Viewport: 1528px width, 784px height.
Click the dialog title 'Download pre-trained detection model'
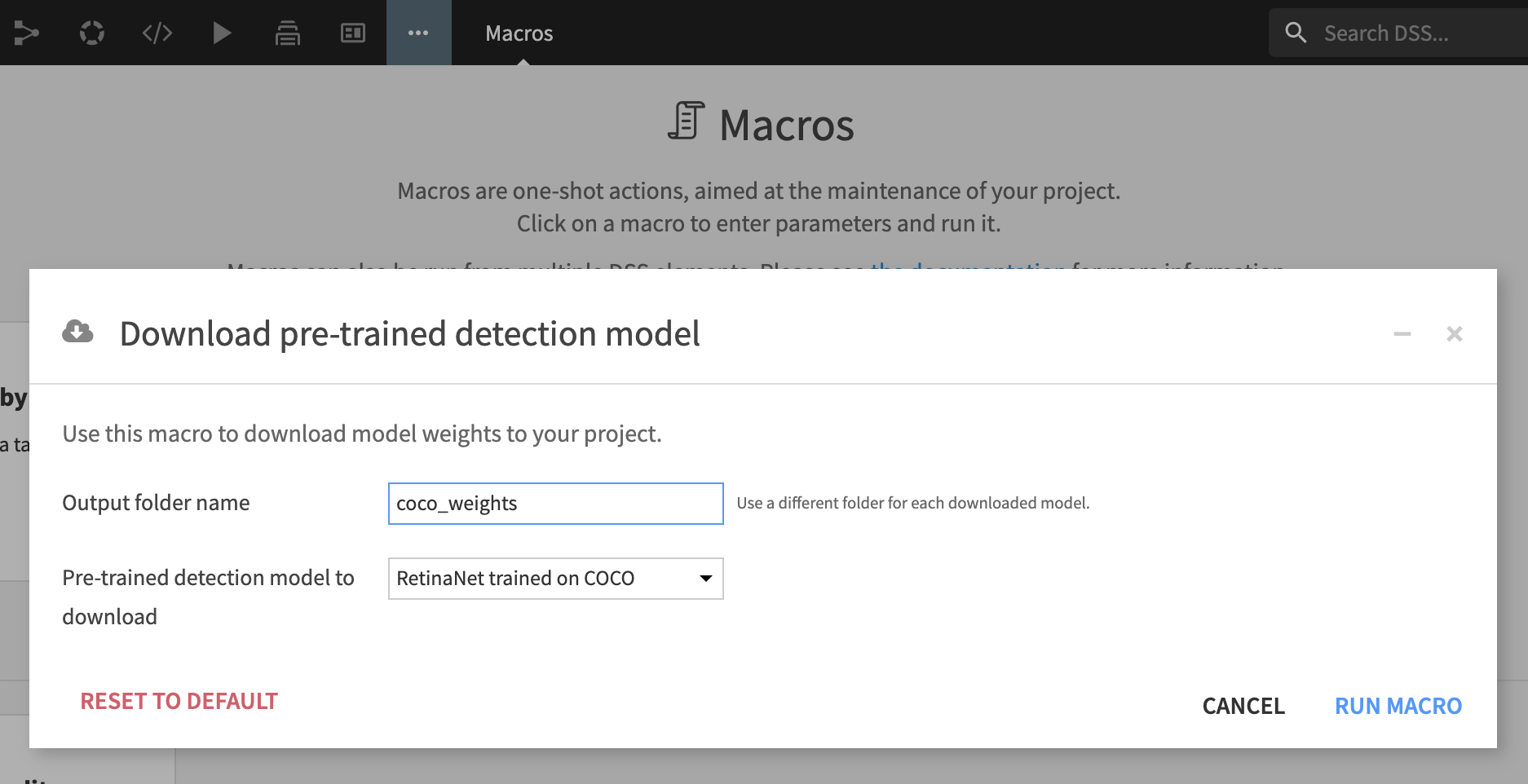point(409,334)
